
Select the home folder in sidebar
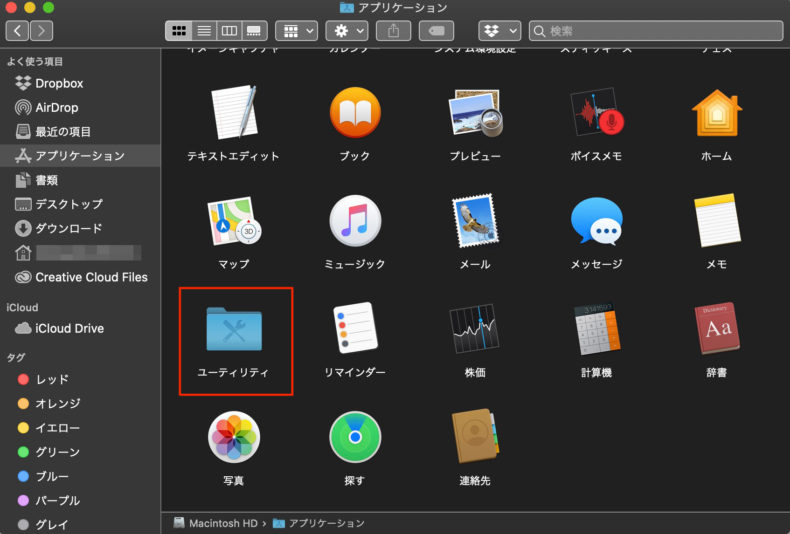81,252
